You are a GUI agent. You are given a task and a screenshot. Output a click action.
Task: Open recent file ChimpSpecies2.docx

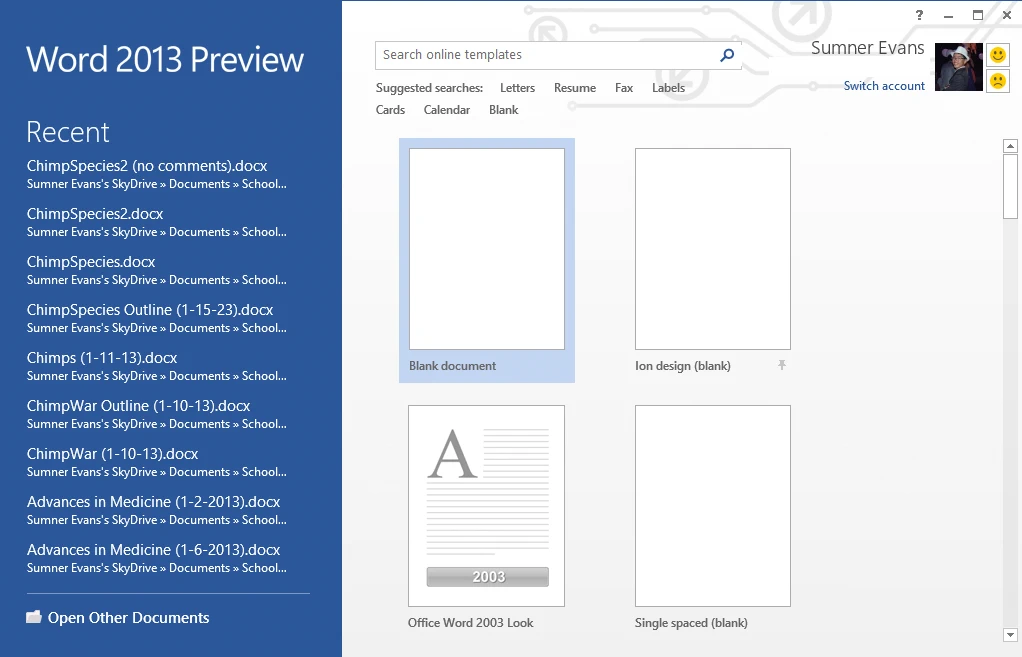click(x=95, y=214)
